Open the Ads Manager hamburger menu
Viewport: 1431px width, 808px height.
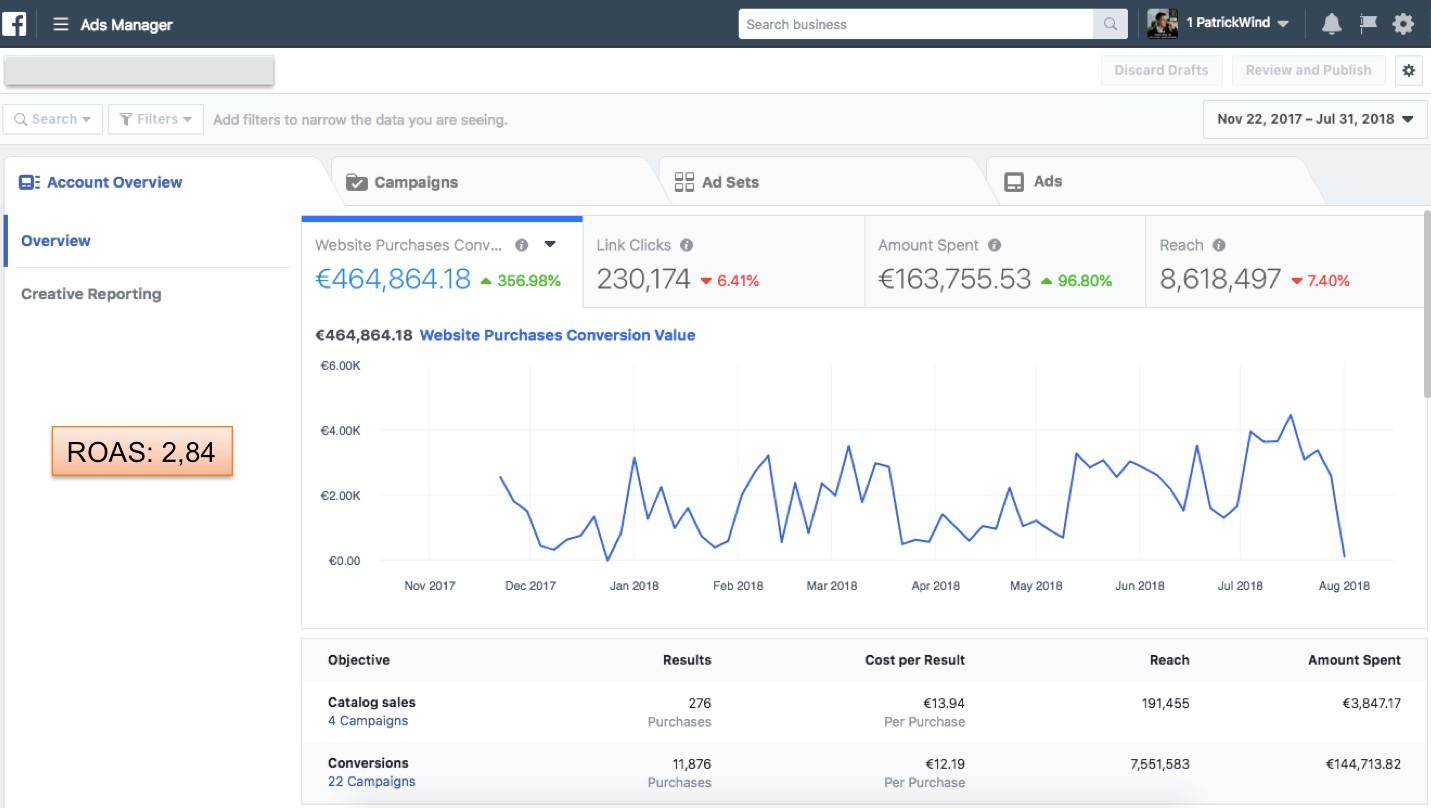point(61,25)
